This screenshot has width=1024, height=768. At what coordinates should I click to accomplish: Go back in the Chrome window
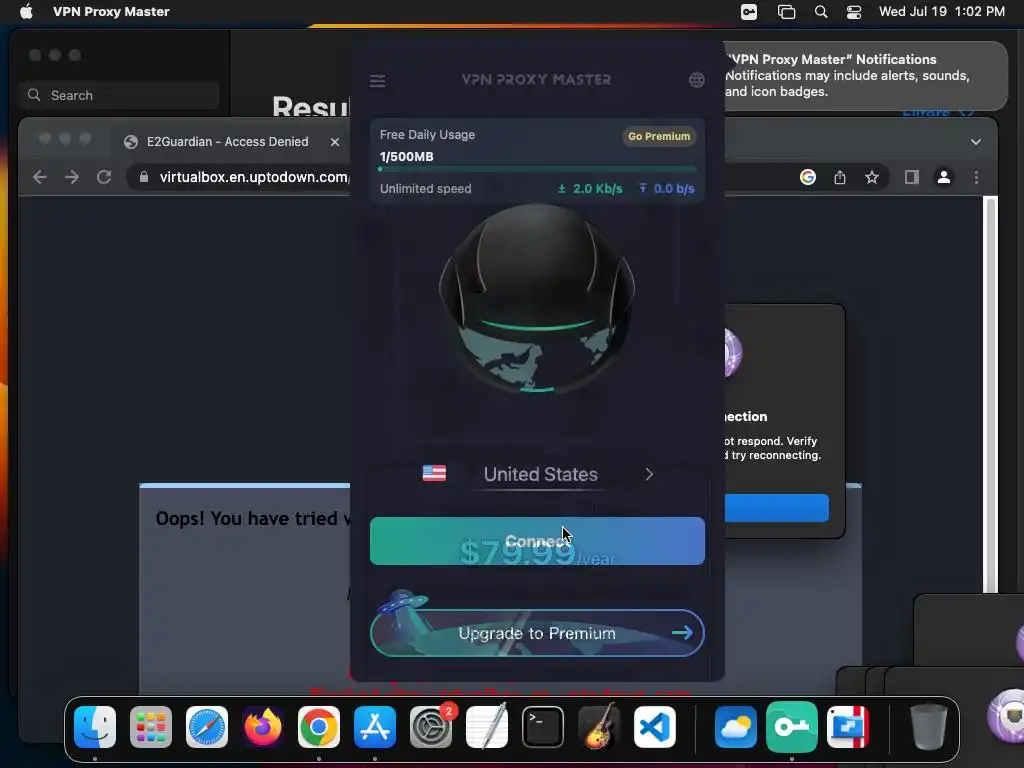pyautogui.click(x=40, y=177)
